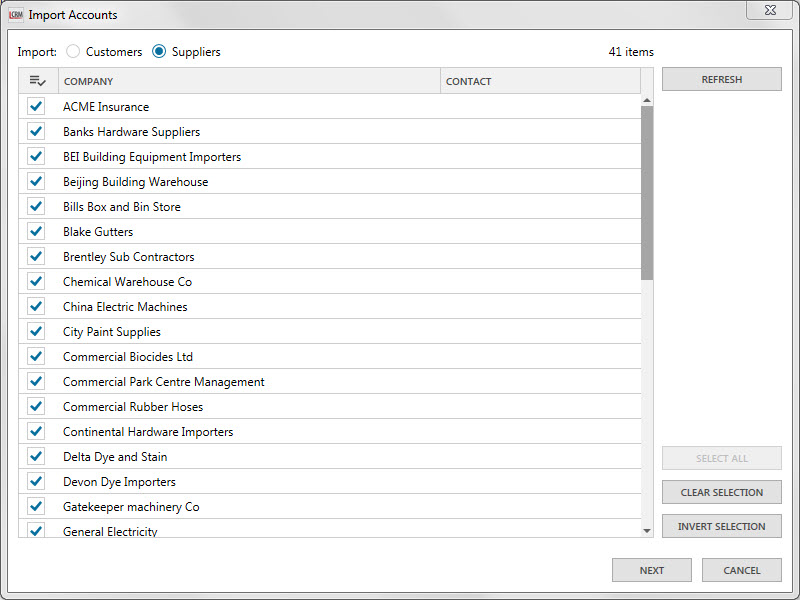Click the Clear Selection button
Viewport: 800px width, 600px height.
click(721, 493)
